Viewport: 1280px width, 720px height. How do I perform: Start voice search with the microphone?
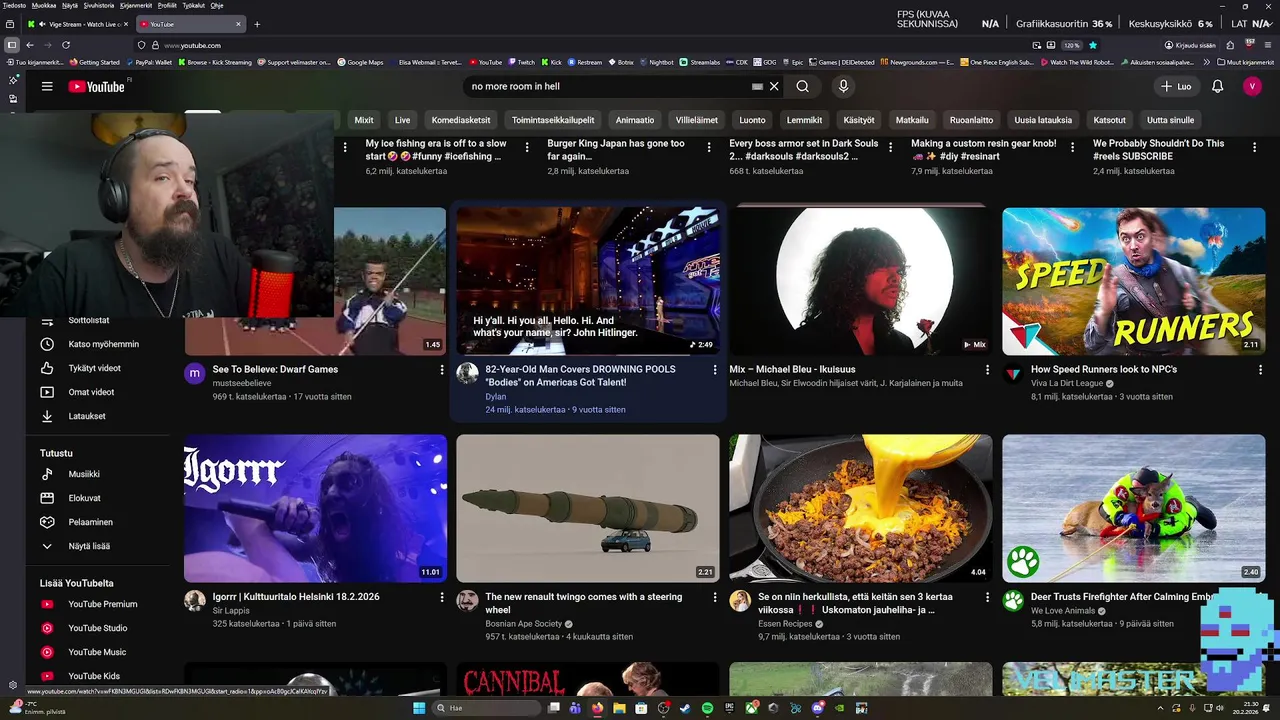tap(843, 86)
